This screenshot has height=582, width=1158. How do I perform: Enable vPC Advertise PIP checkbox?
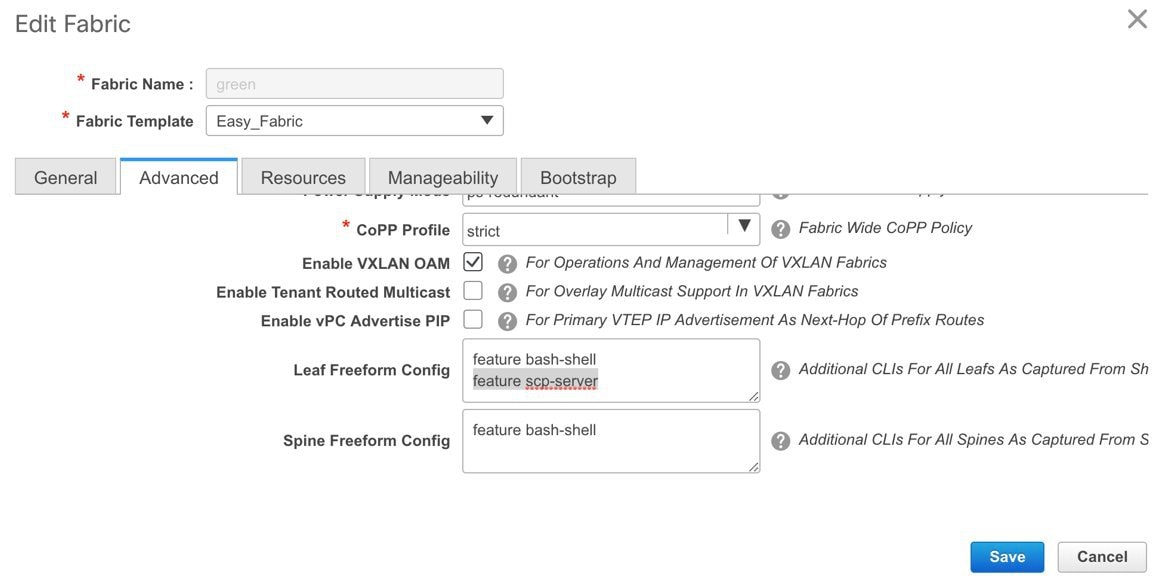click(x=473, y=319)
